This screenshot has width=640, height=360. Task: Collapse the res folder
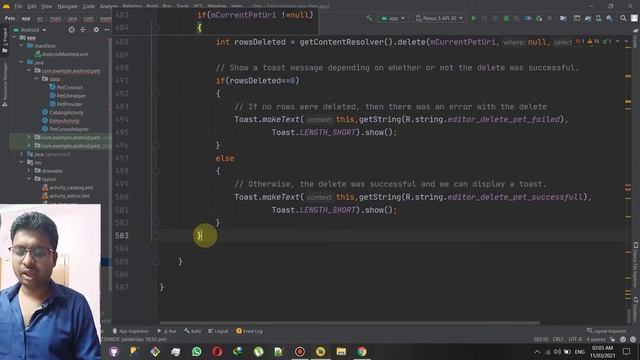22,162
